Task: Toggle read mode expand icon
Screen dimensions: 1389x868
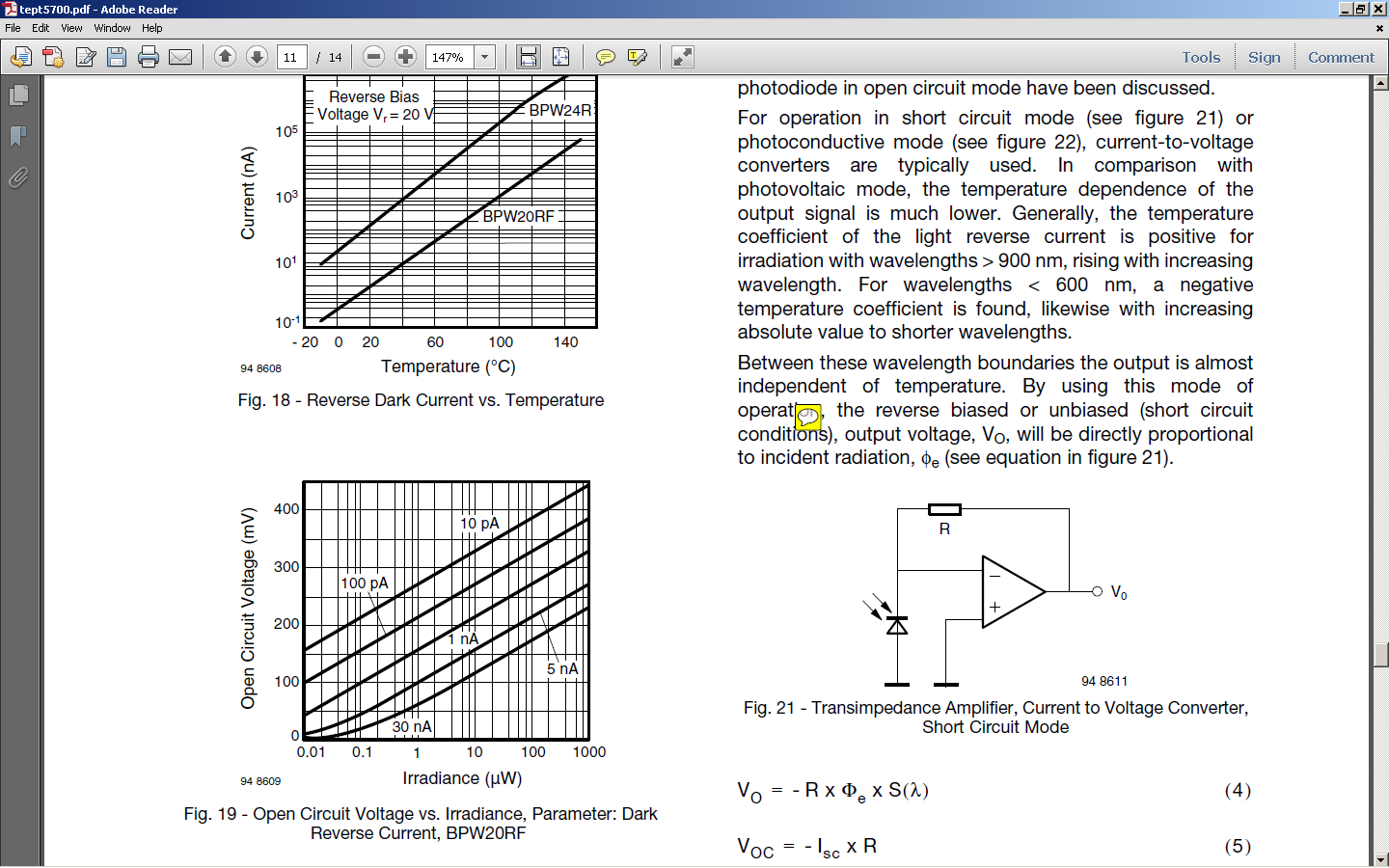Action: coord(683,57)
